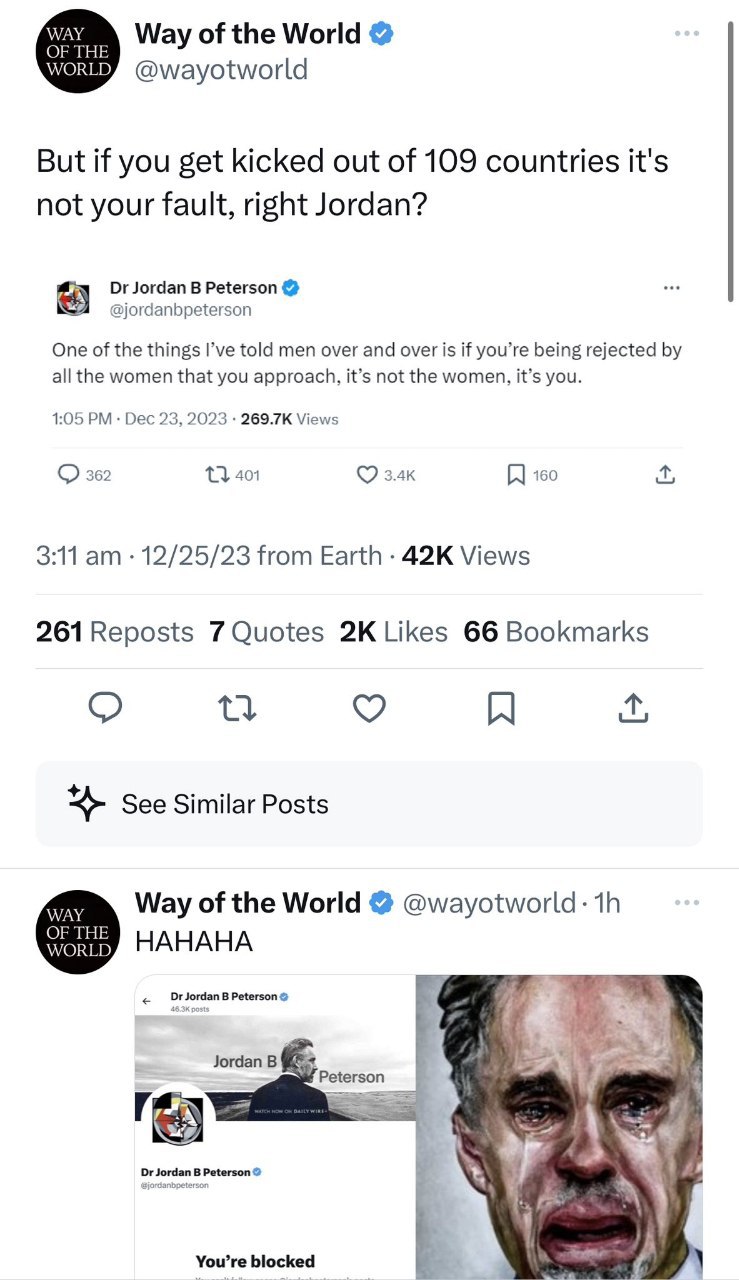Click the page scrollbar on the right edge

732,150
